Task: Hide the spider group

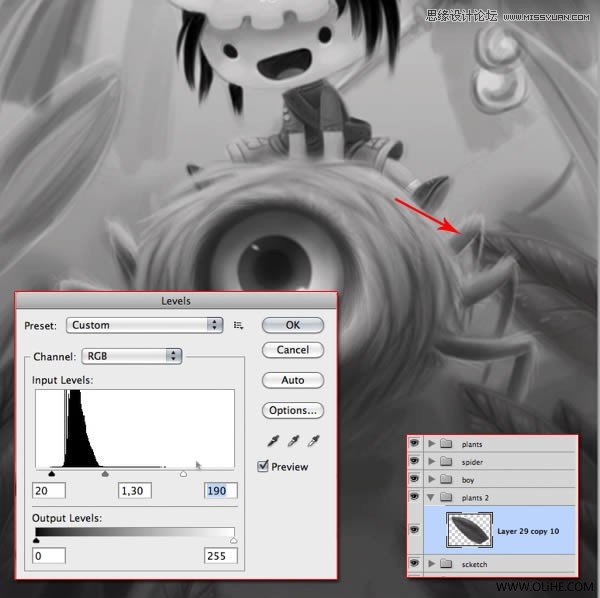Action: 414,461
